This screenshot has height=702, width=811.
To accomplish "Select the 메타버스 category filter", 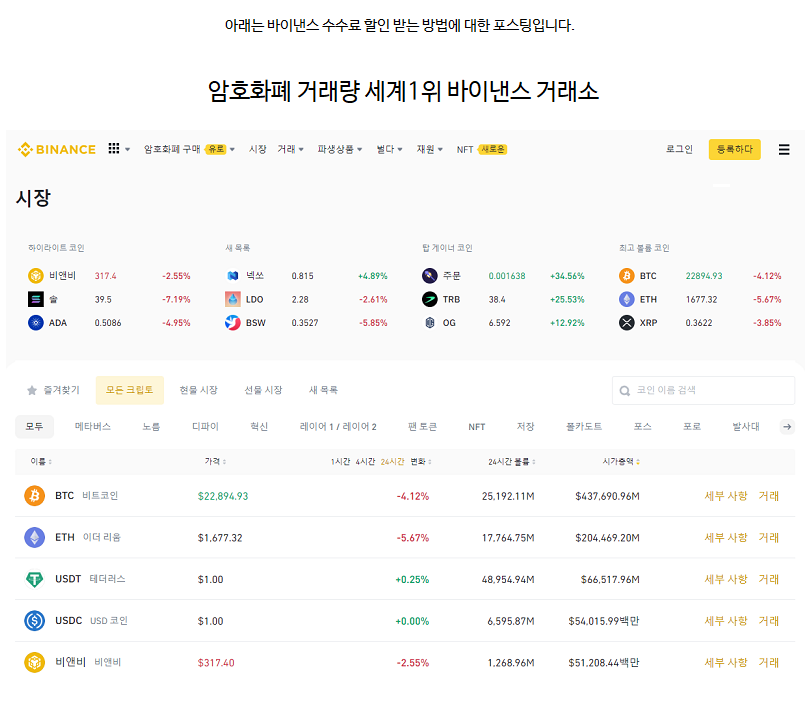I will coord(93,427).
